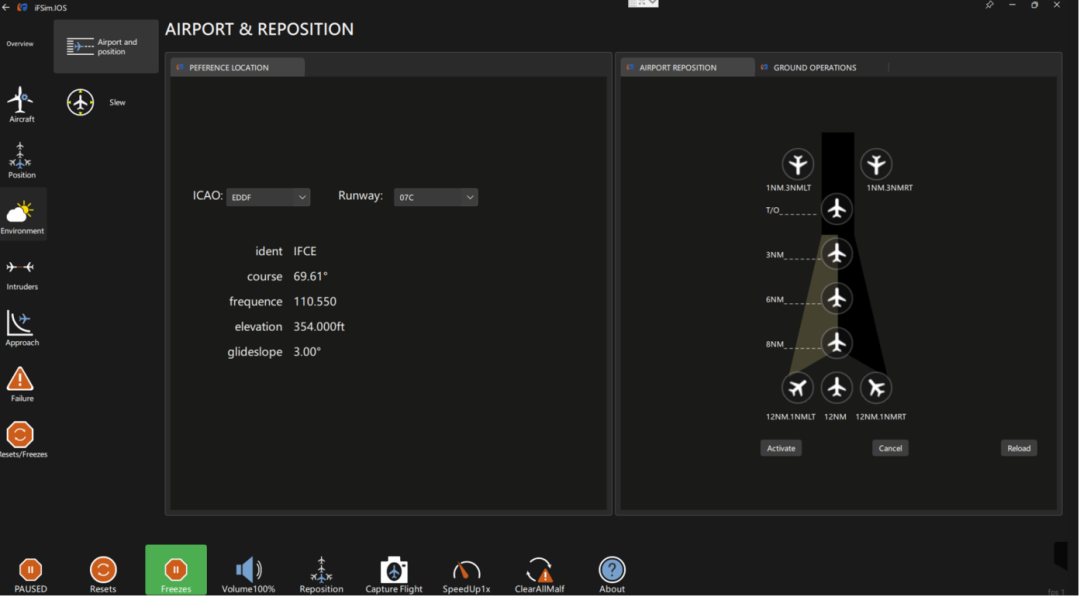The image size is (1080, 597).
Task: Open the Approach sidebar section
Action: pyautogui.click(x=21, y=327)
